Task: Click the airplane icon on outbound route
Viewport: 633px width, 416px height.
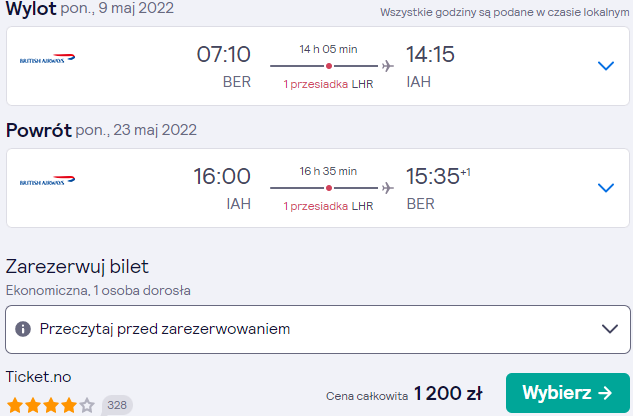Action: coord(388,66)
